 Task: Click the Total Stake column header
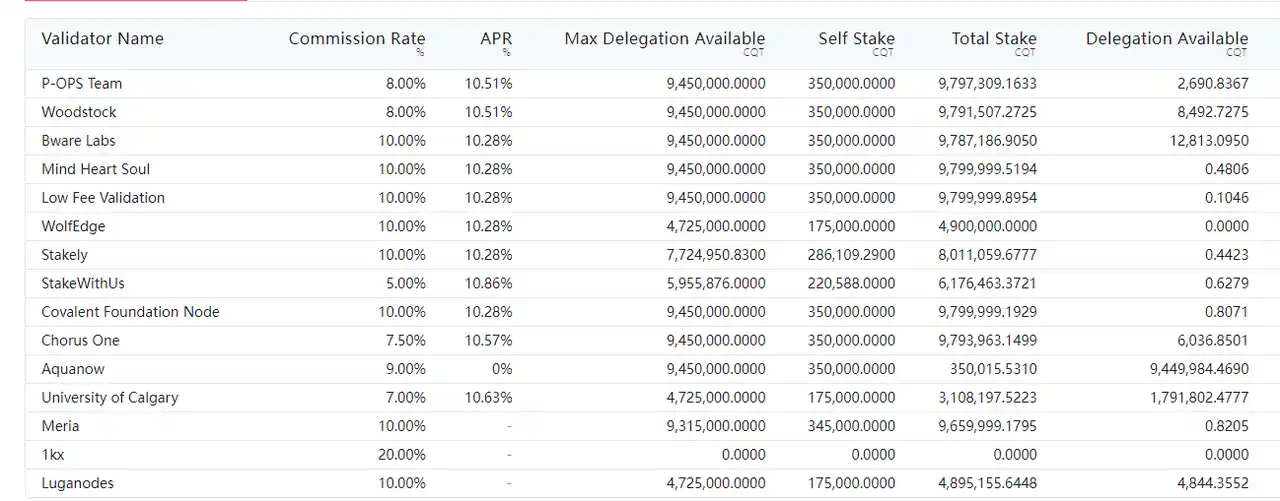click(x=994, y=39)
